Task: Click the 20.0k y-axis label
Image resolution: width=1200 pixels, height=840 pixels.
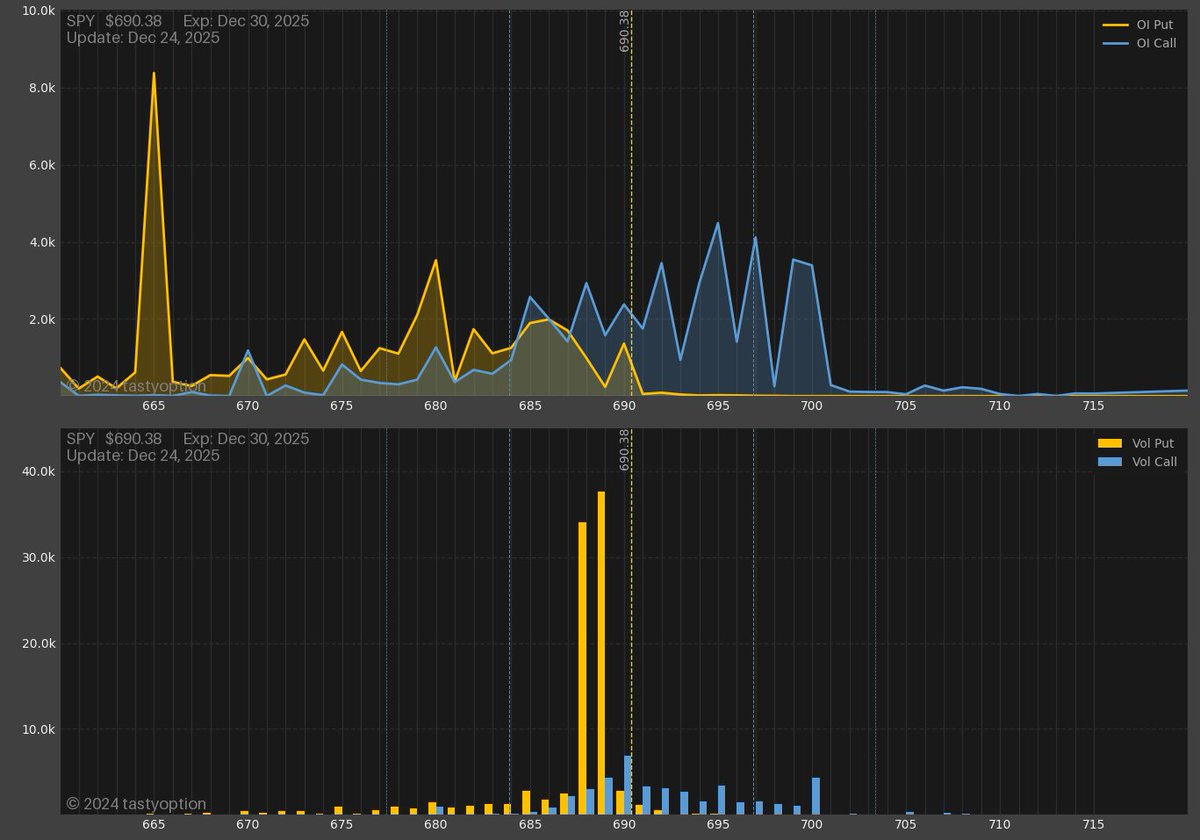Action: [37, 643]
